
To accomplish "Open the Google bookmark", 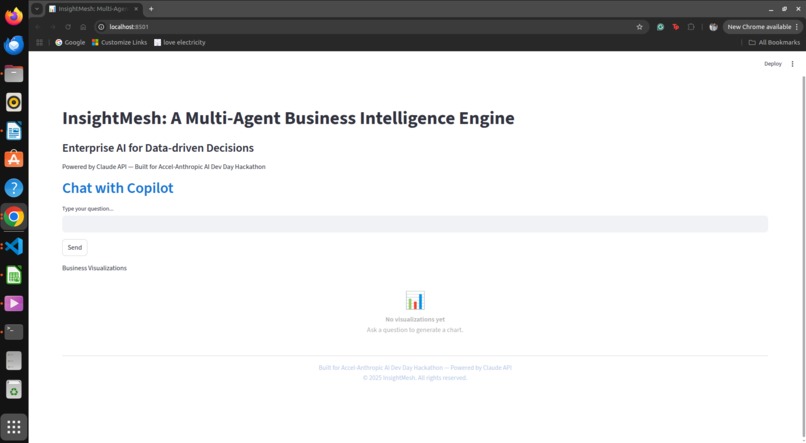I will click(70, 43).
